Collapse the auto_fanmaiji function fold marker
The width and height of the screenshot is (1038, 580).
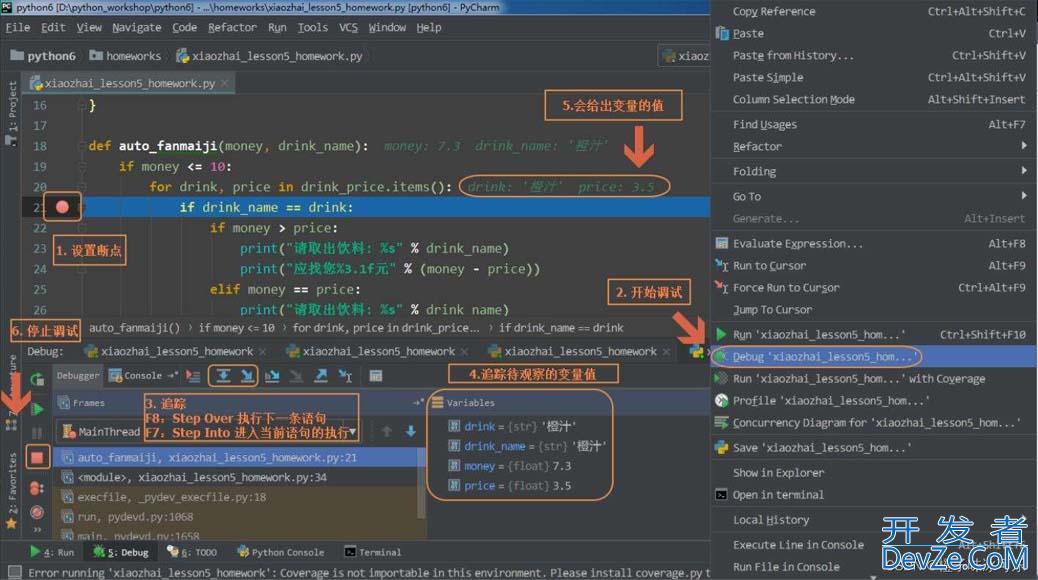(81, 146)
